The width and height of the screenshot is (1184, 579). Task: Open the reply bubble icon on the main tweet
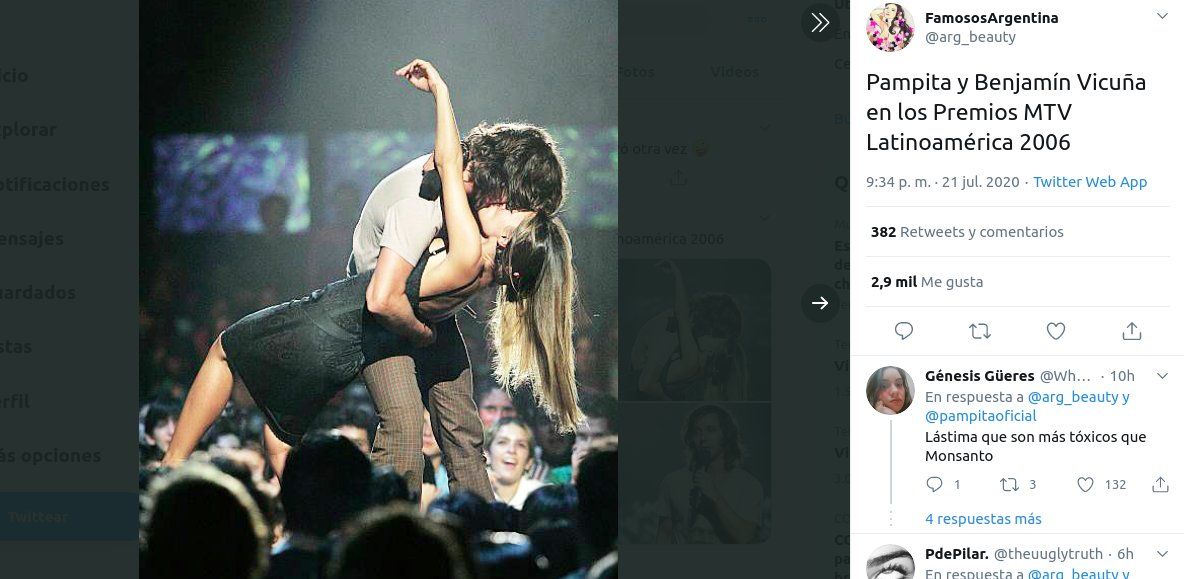point(903,330)
